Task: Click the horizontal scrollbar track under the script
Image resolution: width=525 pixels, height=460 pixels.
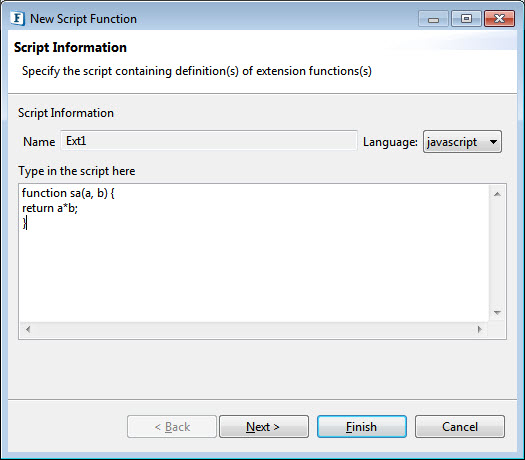Action: 254,329
